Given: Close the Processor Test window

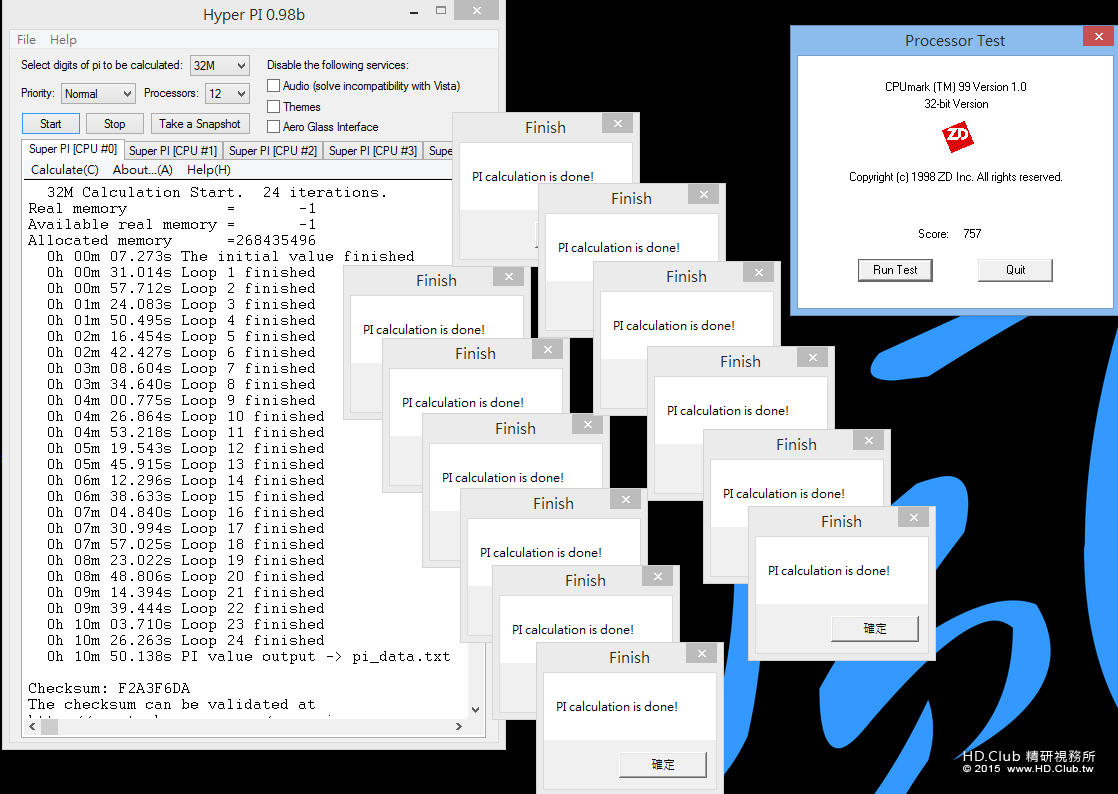Looking at the screenshot, I should tap(1098, 36).
